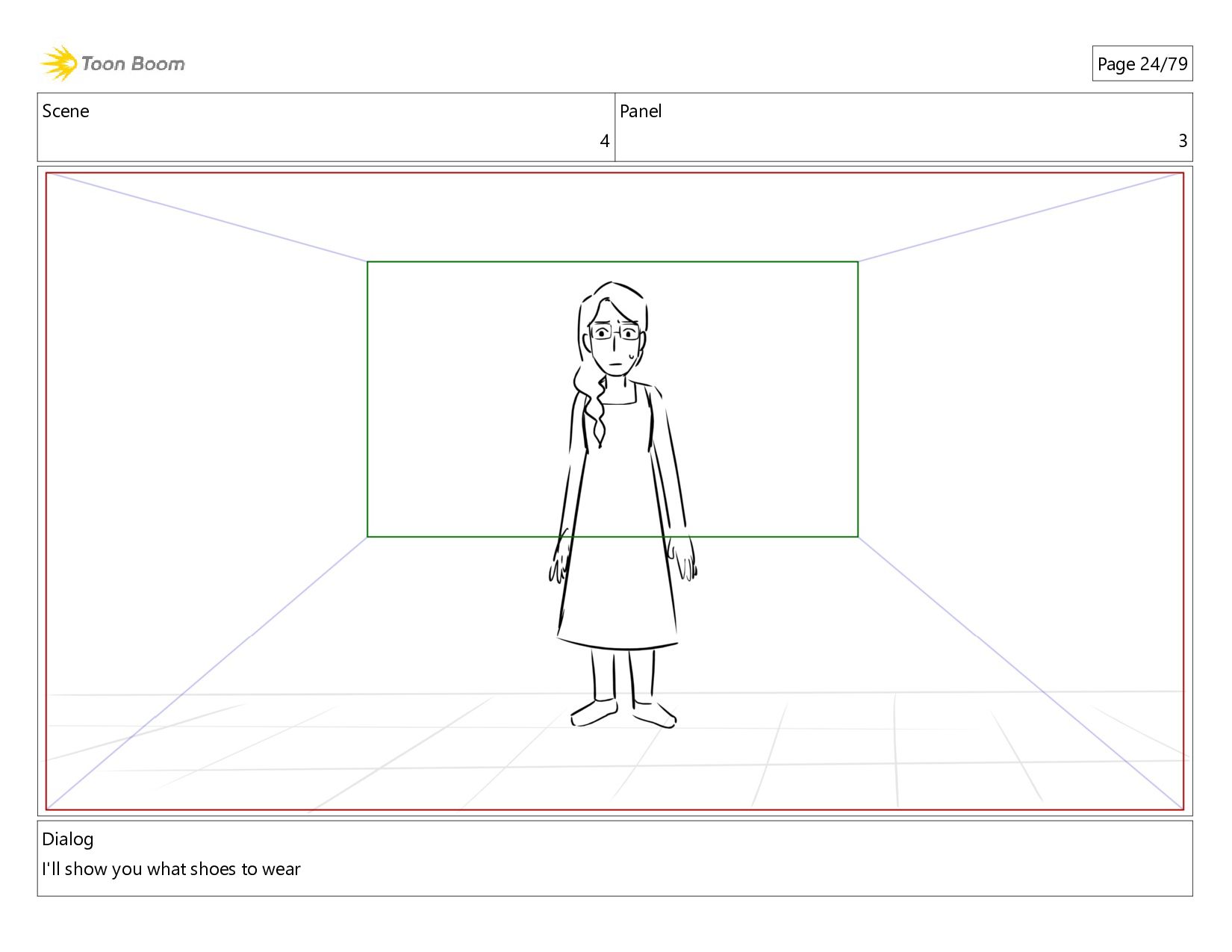Click the Toon Boom logo
The height and width of the screenshot is (952, 1232).
pos(112,63)
